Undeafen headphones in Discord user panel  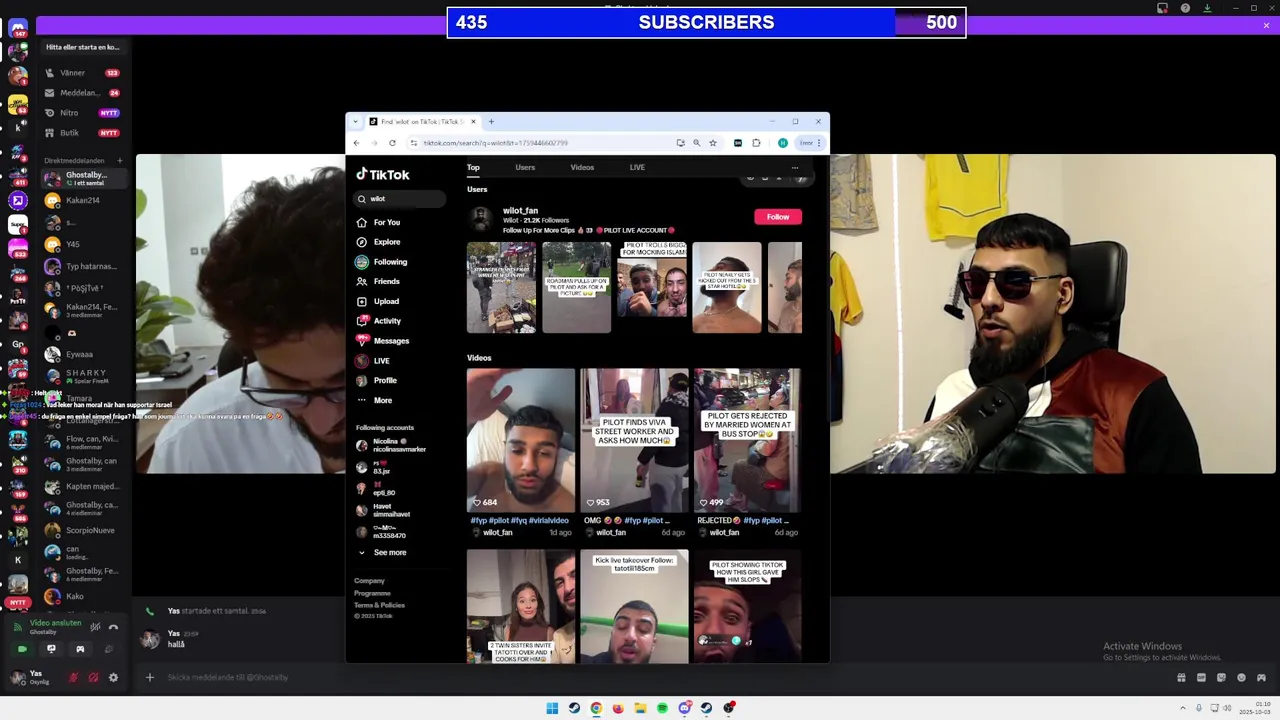93,677
